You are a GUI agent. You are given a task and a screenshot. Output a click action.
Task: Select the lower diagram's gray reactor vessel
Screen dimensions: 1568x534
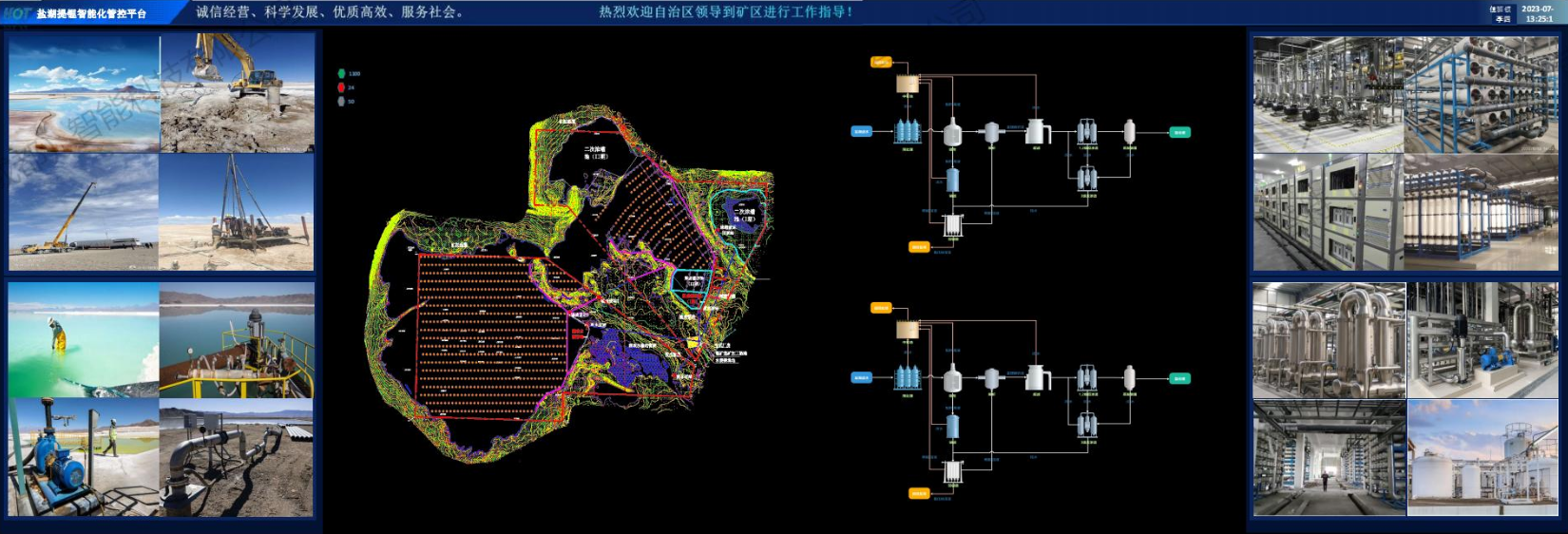click(952, 379)
